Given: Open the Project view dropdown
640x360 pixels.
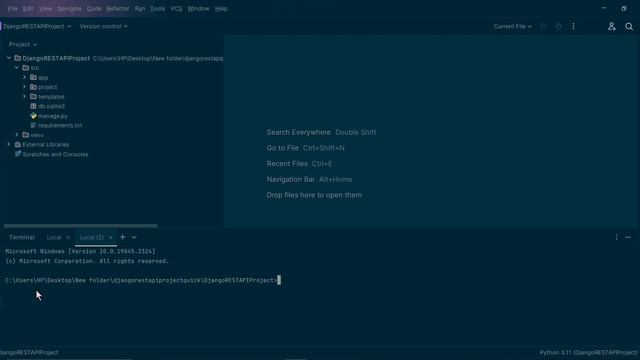Looking at the screenshot, I should [x=22, y=44].
